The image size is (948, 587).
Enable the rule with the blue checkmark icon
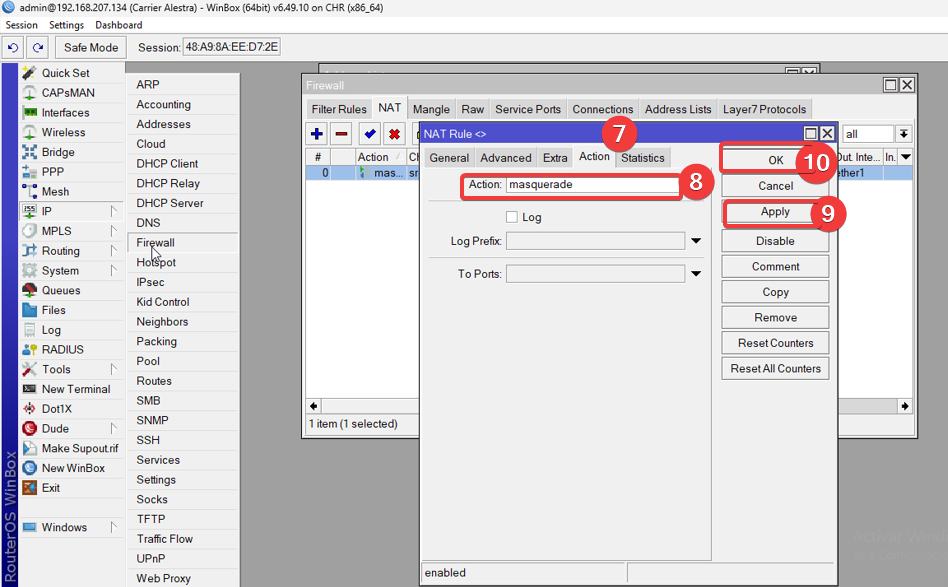coord(370,133)
